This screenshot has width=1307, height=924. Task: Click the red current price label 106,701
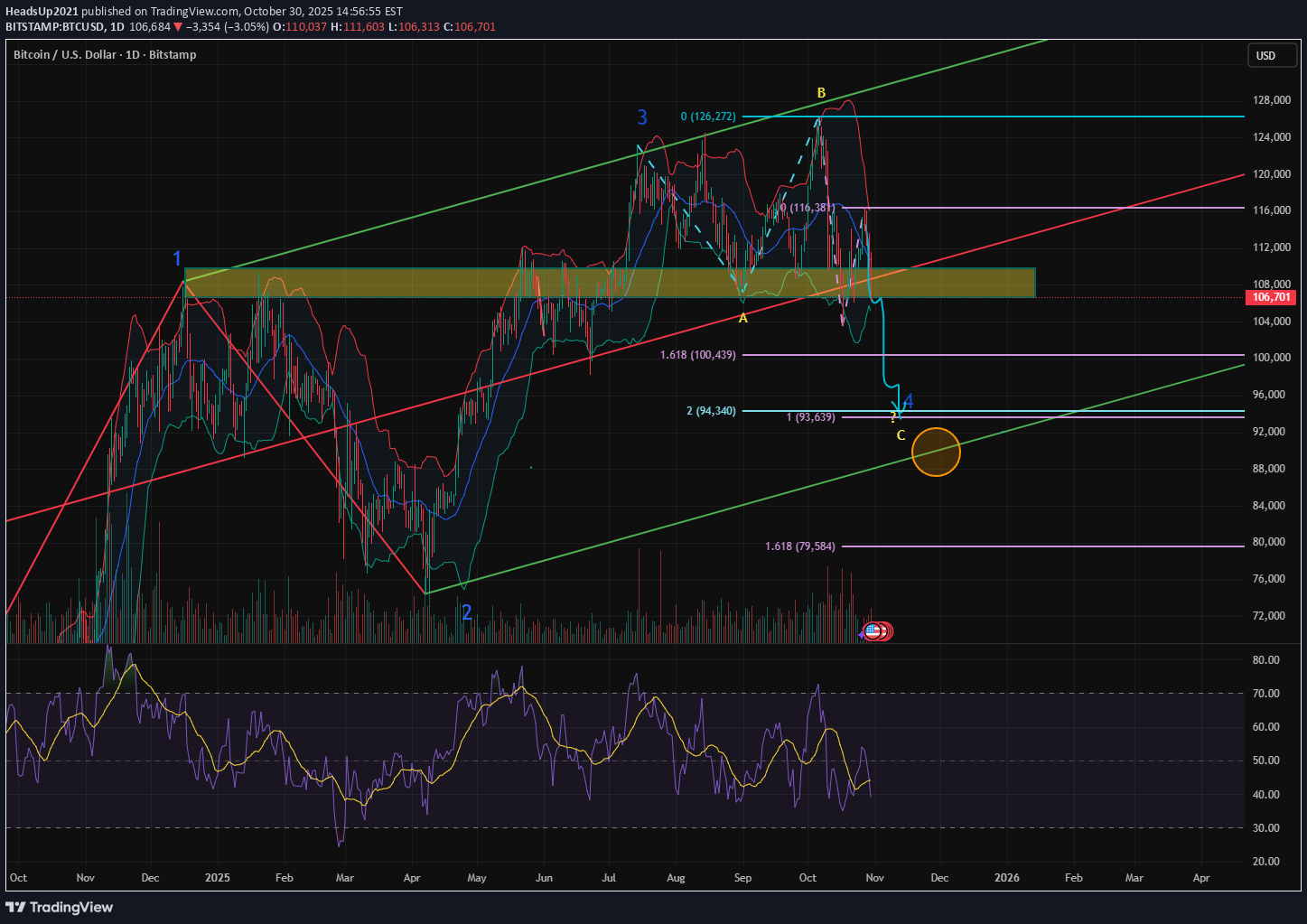pos(1271,297)
